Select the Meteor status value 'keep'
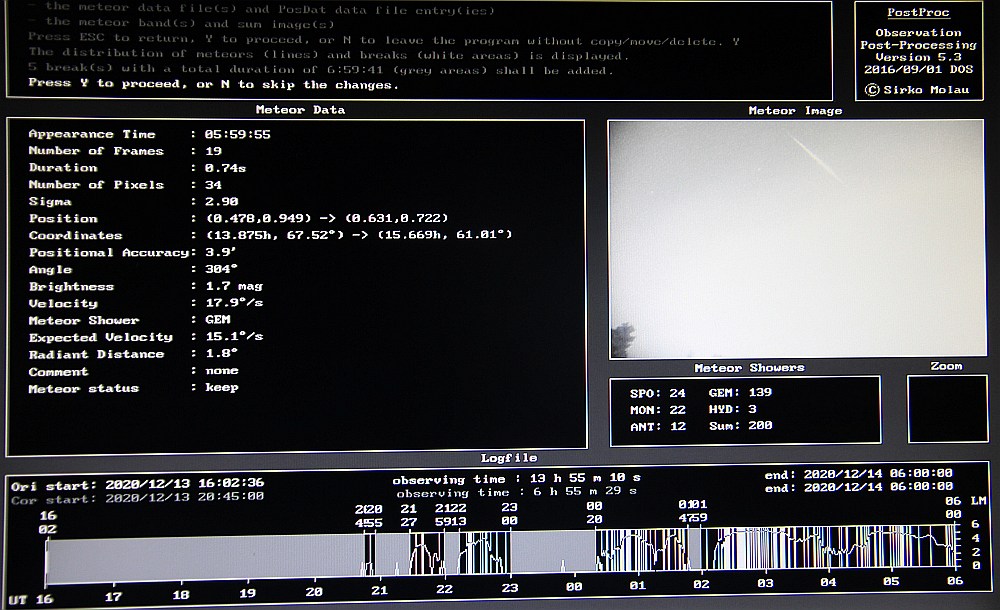The width and height of the screenshot is (1000, 610). (222, 388)
